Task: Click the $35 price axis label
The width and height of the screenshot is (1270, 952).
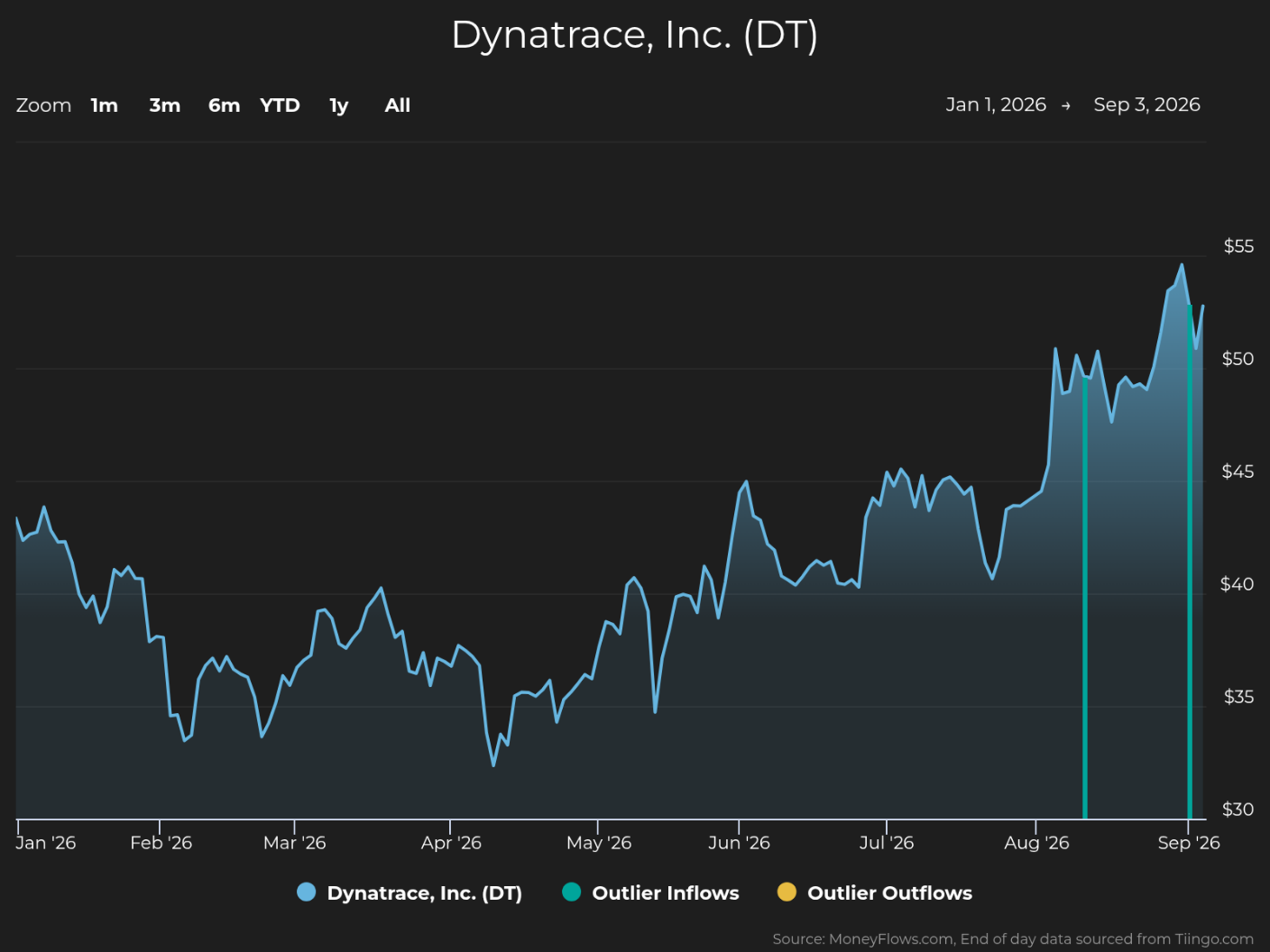Action: pyautogui.click(x=1238, y=697)
